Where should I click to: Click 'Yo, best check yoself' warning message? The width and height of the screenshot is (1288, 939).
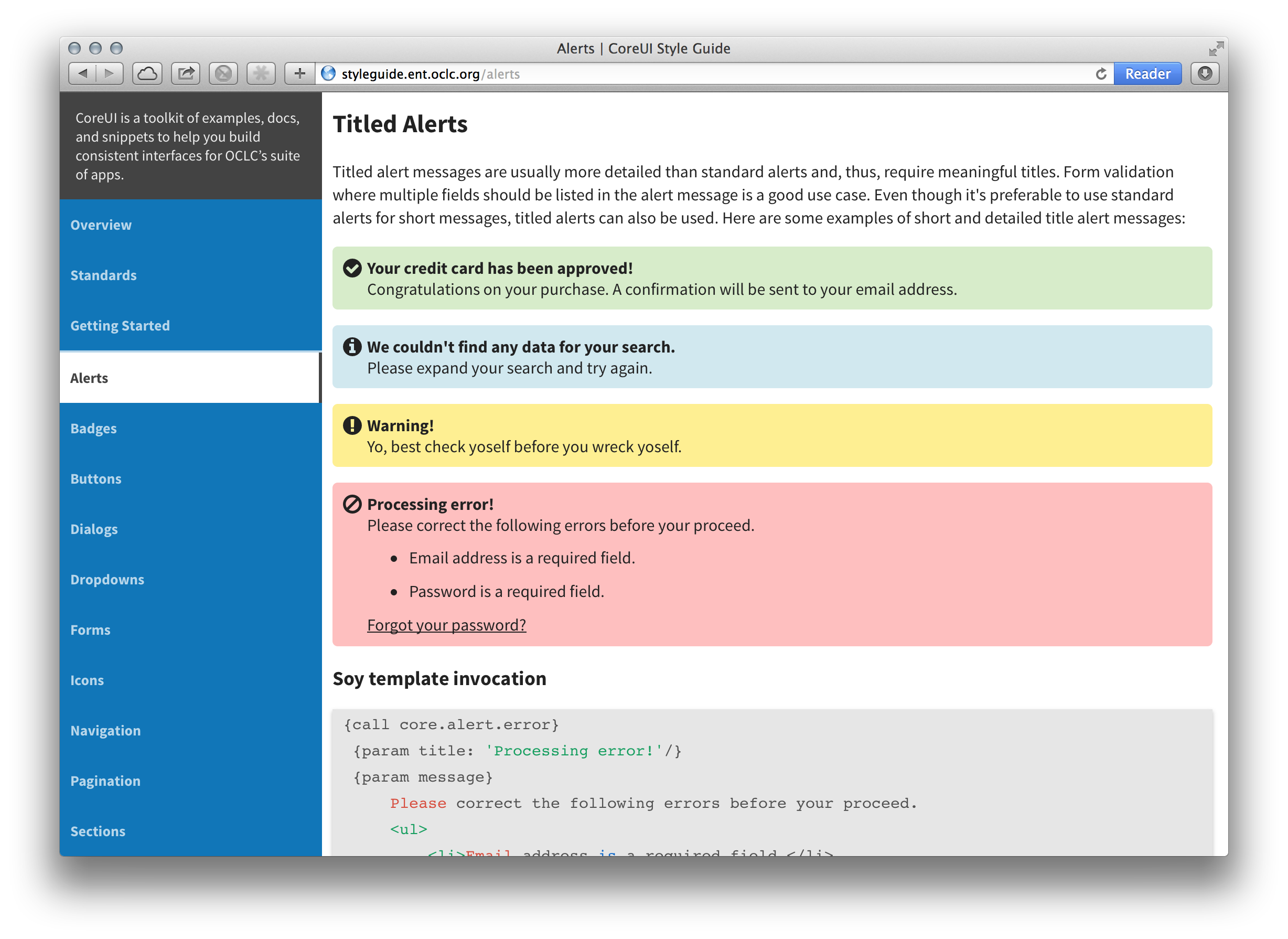click(524, 447)
